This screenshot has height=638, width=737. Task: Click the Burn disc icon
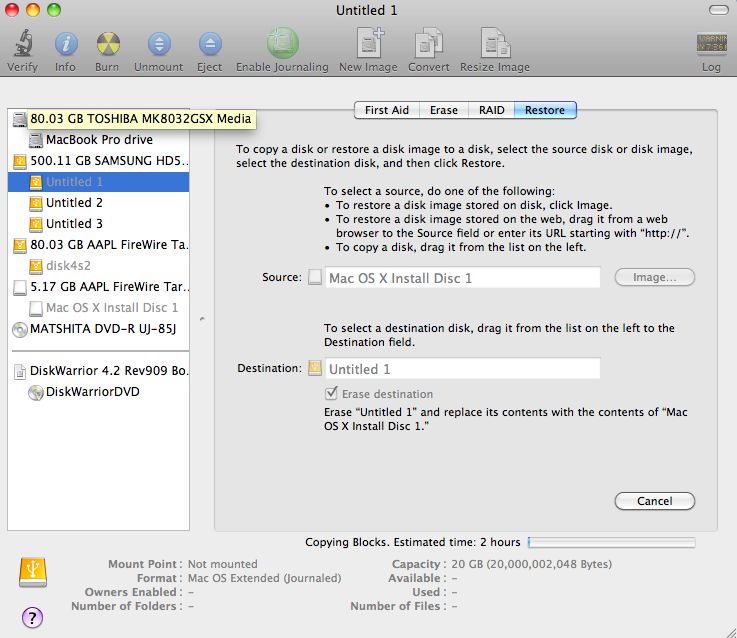click(108, 44)
